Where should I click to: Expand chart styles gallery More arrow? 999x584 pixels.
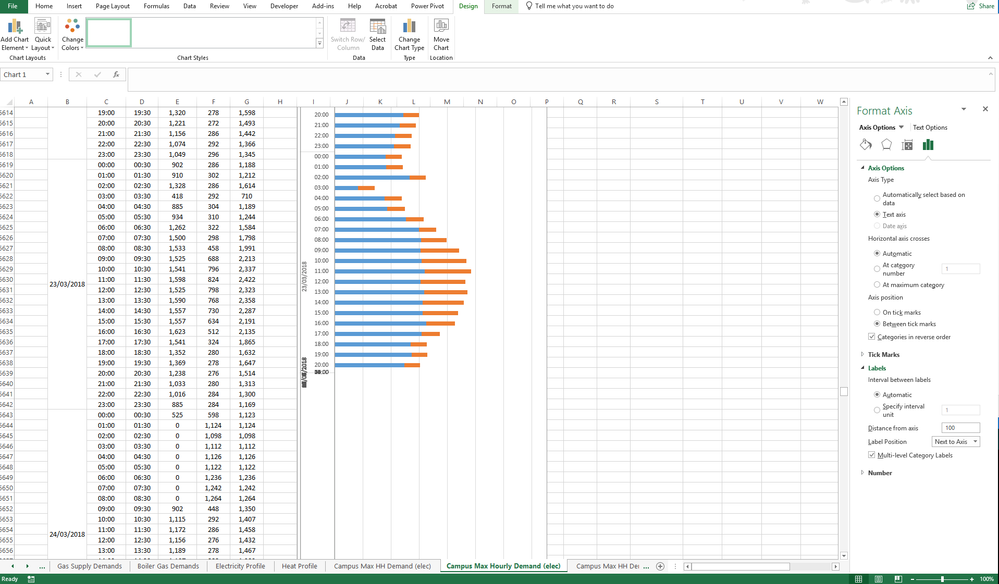[320, 43]
